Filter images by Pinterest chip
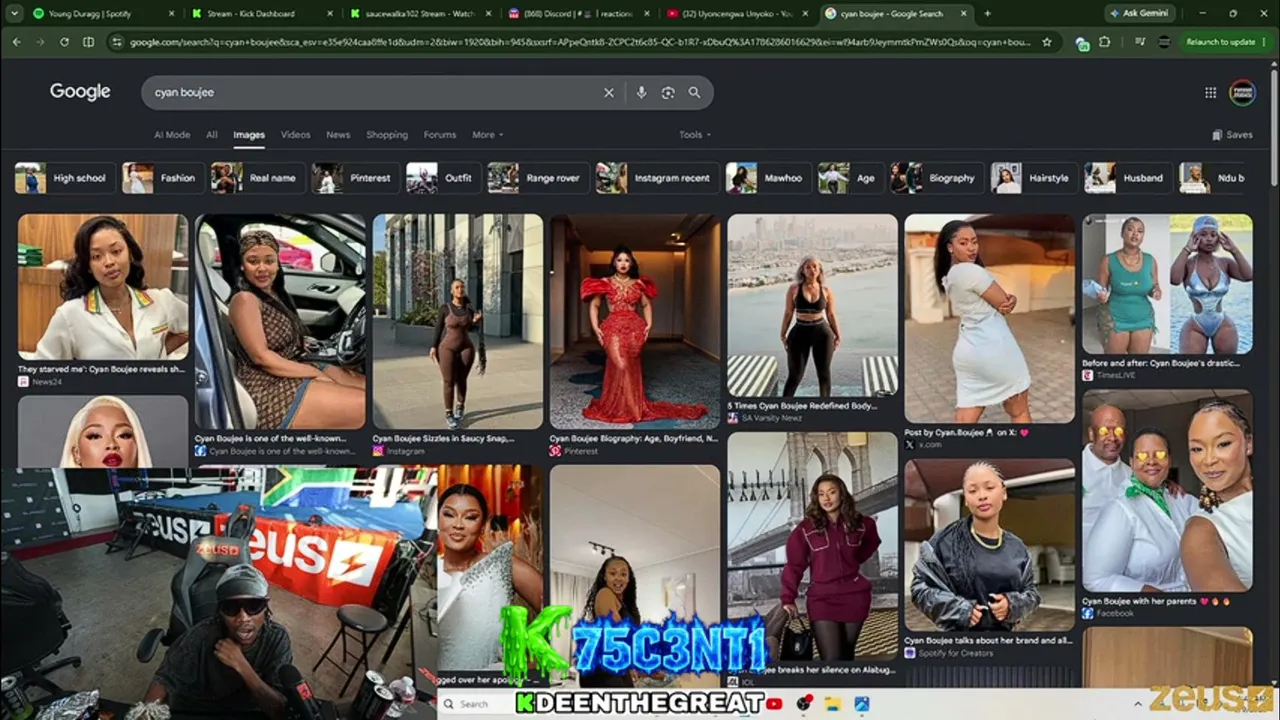 (x=355, y=178)
